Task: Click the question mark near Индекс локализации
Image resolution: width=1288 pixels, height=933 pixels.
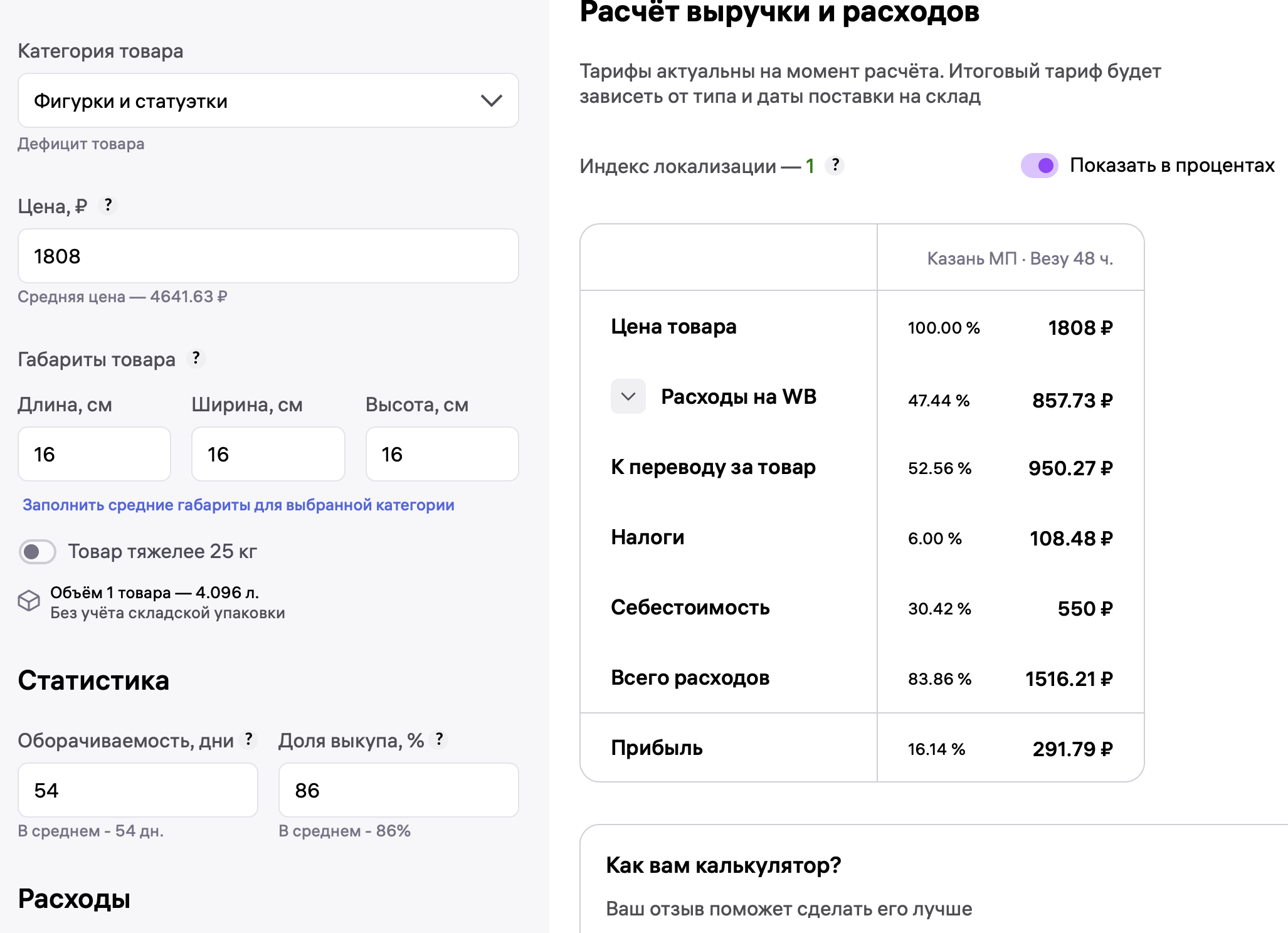Action: coord(837,166)
